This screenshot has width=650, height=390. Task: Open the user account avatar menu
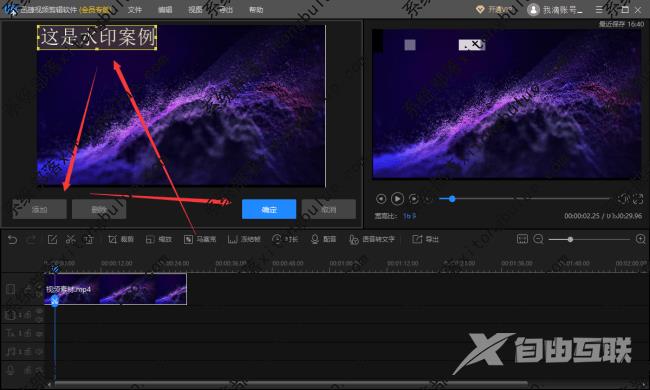[x=533, y=10]
